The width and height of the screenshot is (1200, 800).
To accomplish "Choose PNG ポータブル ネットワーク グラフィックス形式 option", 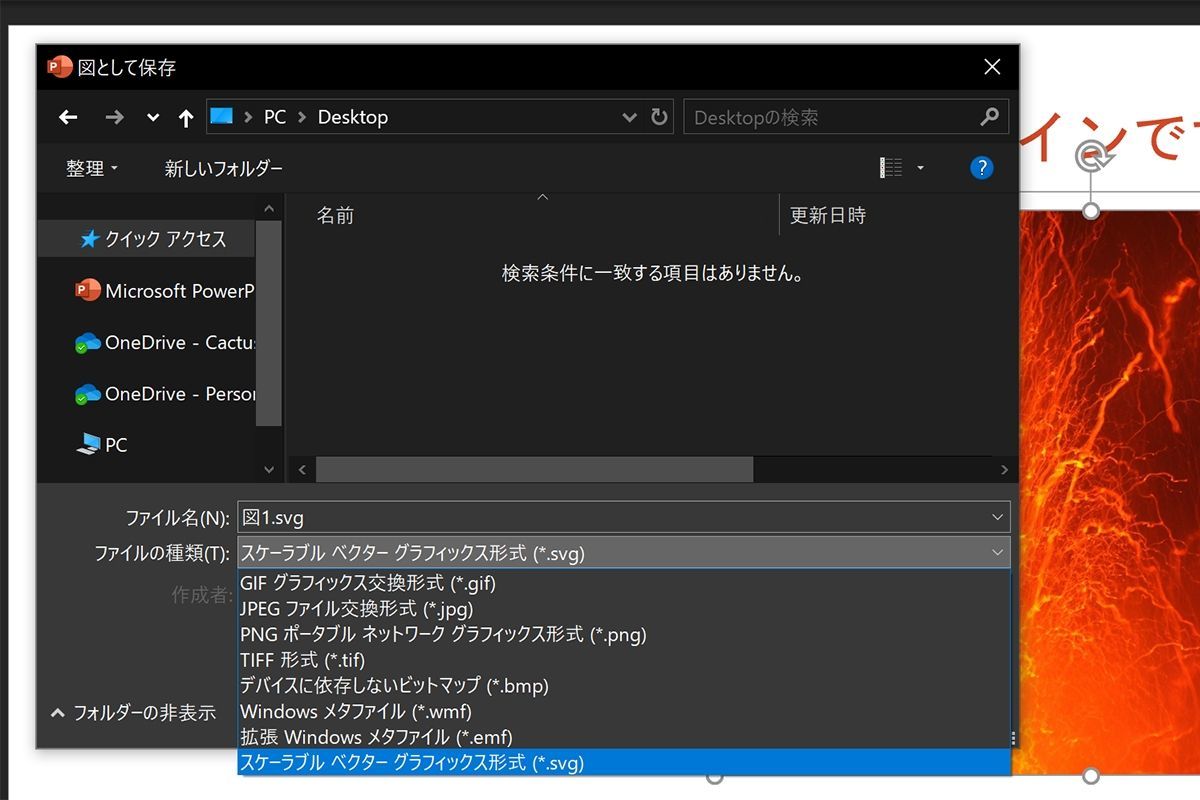I will pyautogui.click(x=443, y=634).
